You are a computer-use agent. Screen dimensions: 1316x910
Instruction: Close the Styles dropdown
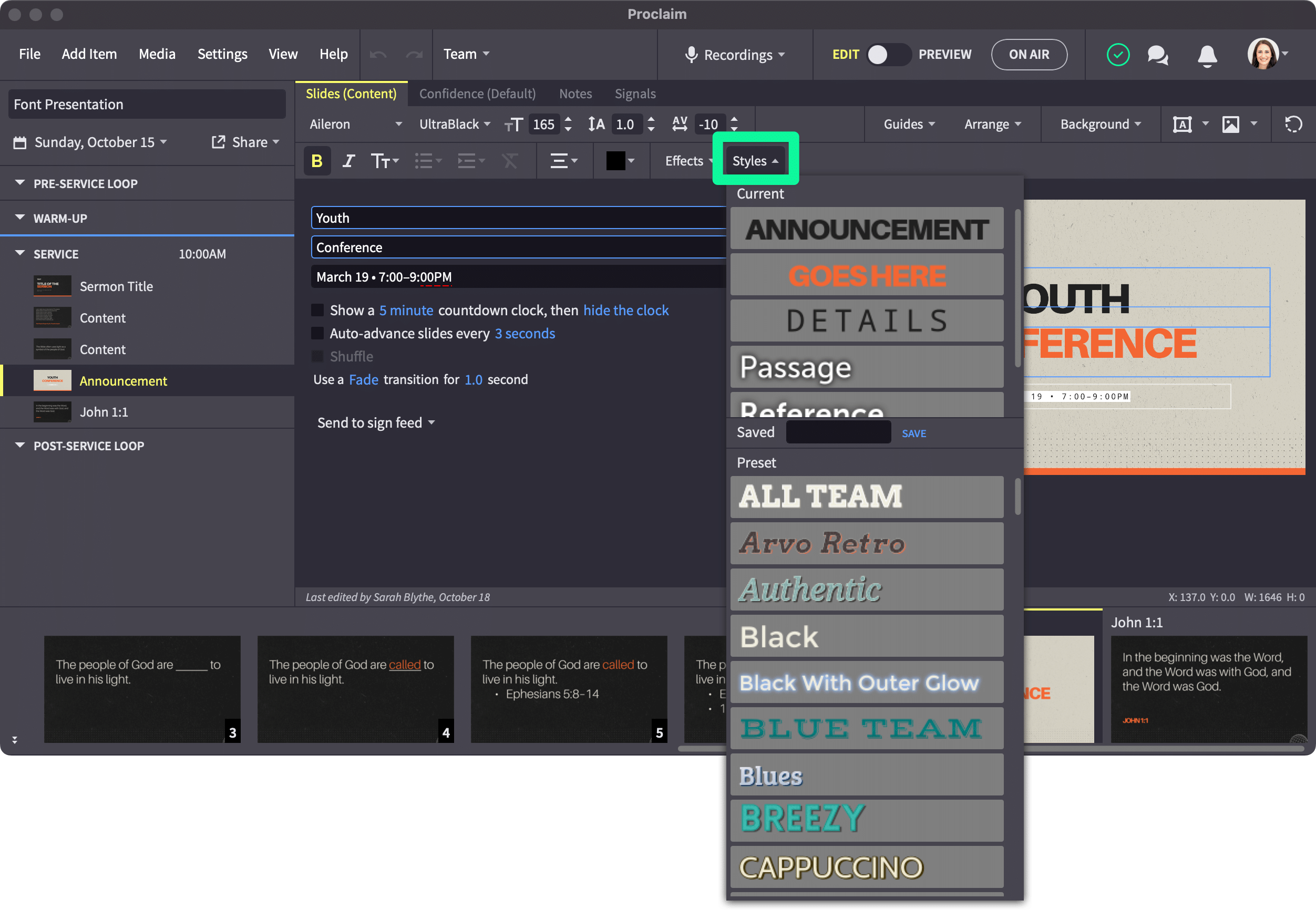click(755, 161)
